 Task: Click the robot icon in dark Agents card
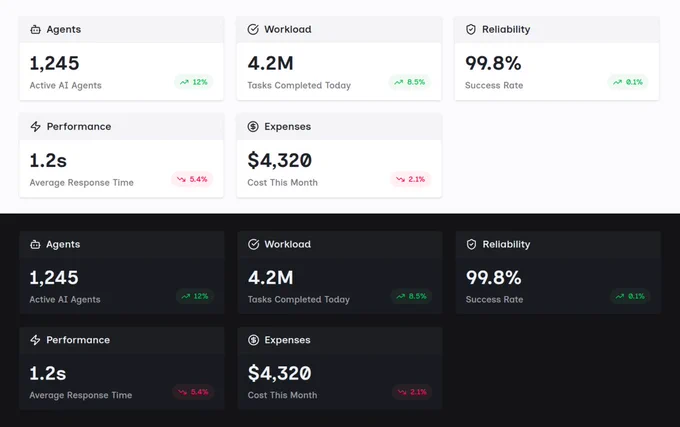point(36,244)
